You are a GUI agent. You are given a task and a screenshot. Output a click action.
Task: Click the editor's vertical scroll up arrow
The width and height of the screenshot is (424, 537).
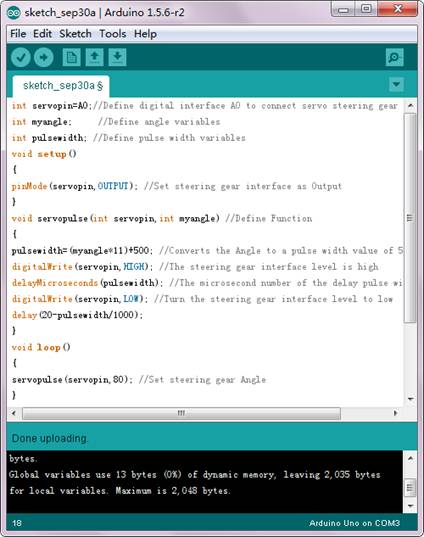pyautogui.click(x=410, y=106)
